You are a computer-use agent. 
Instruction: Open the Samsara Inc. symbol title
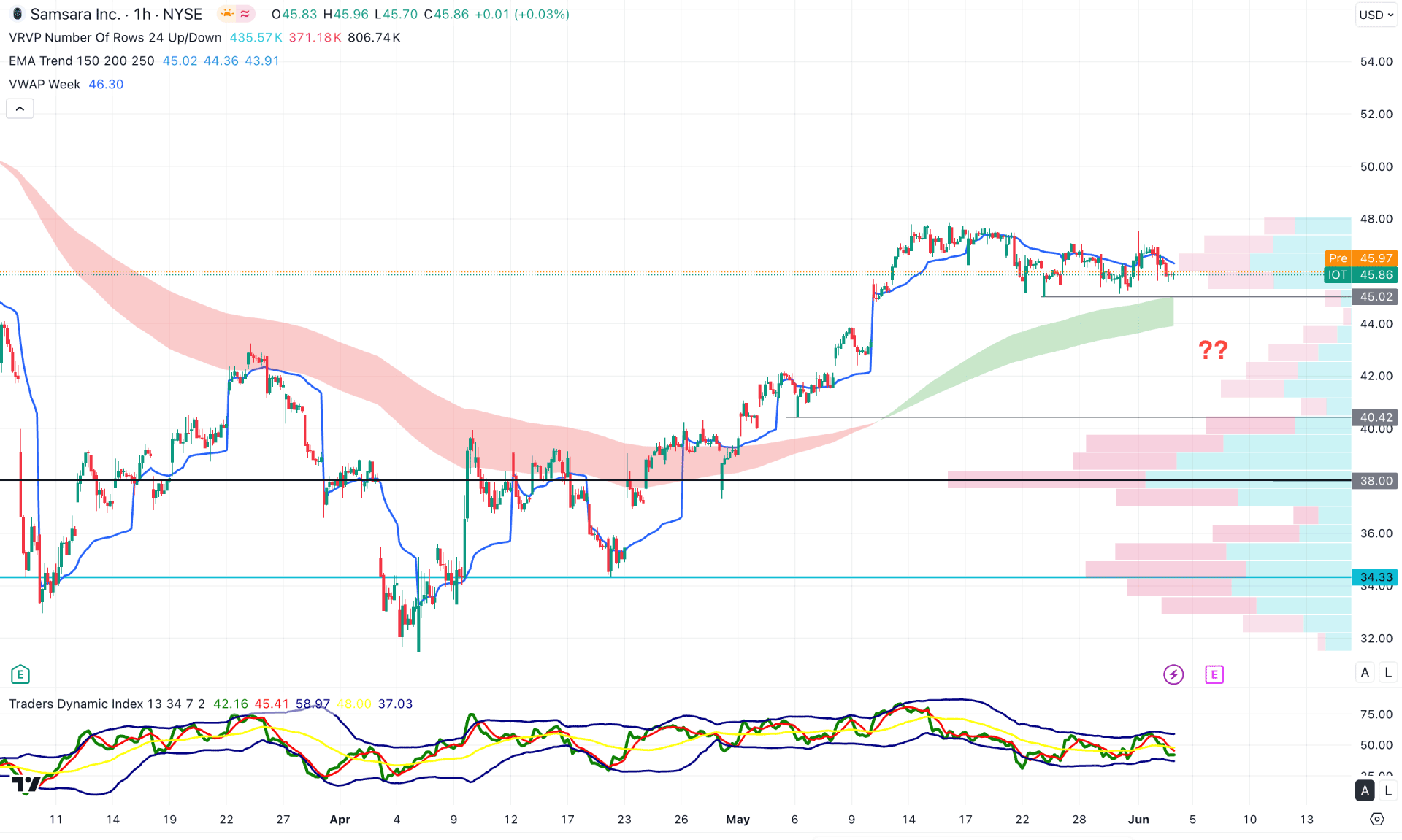click(76, 14)
